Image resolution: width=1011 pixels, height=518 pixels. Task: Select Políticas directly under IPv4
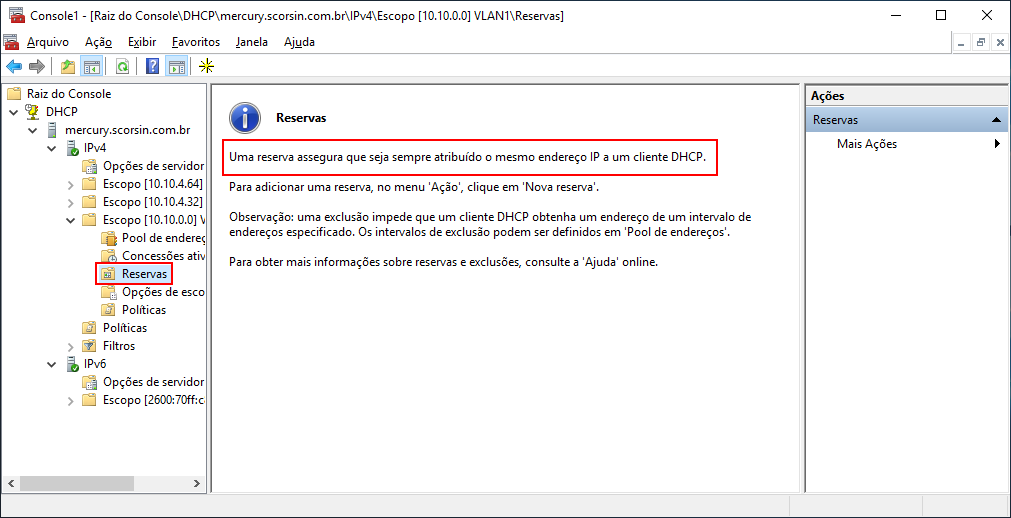pos(125,328)
